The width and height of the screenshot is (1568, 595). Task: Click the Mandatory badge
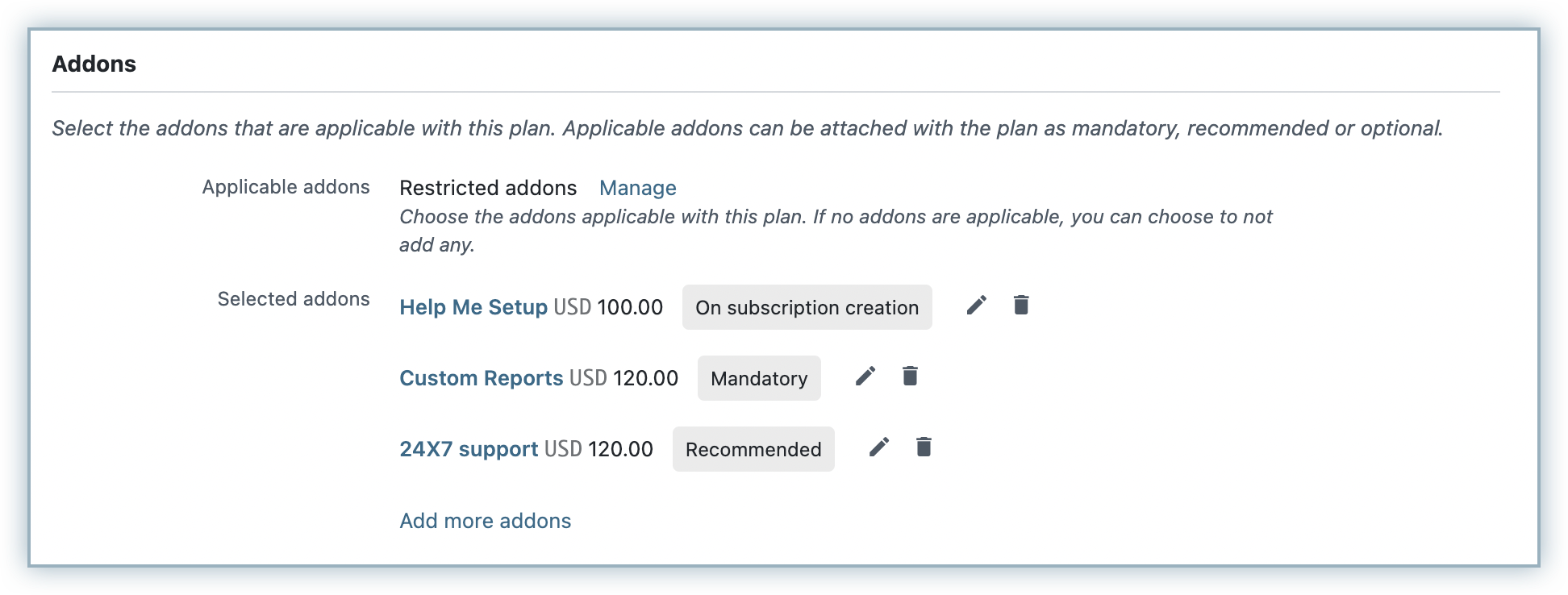click(x=759, y=378)
